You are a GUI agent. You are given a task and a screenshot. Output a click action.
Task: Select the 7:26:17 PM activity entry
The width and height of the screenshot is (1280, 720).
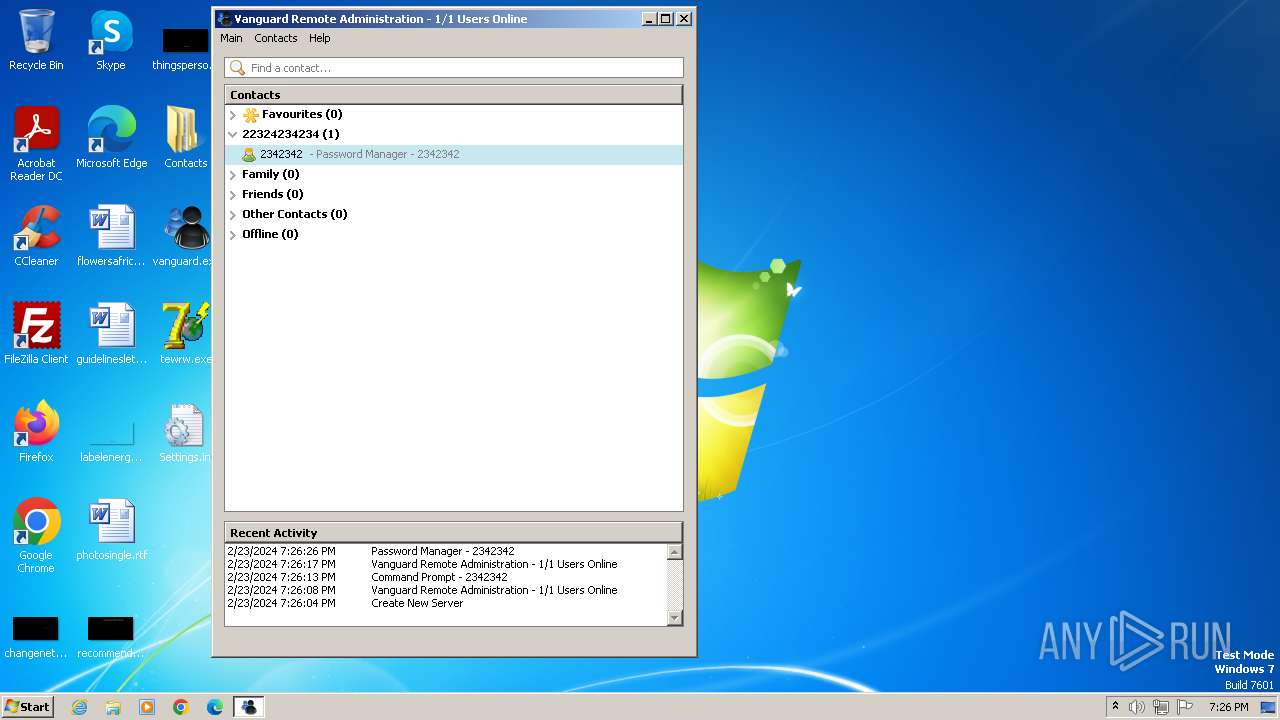pos(446,564)
